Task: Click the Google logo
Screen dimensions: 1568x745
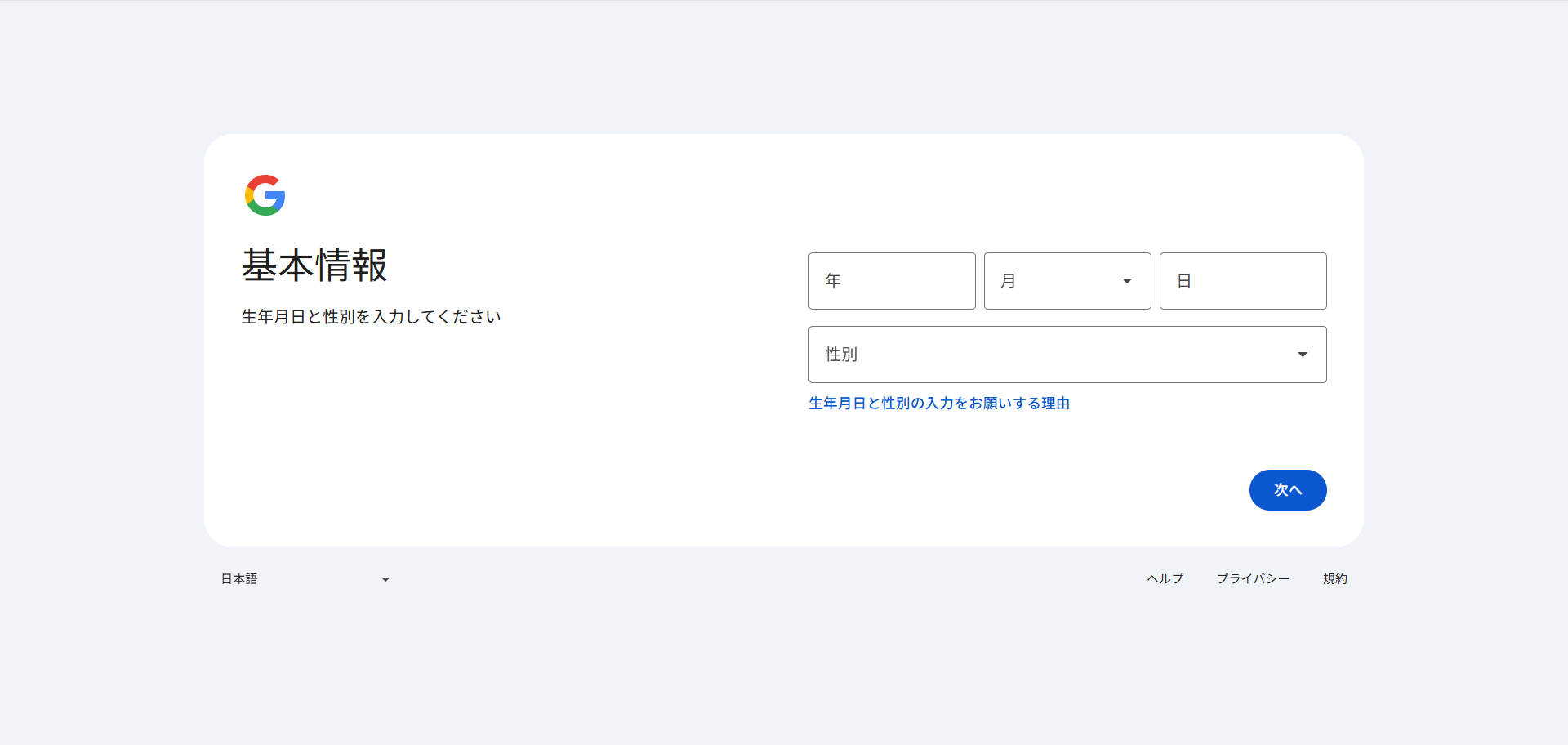Action: pyautogui.click(x=264, y=195)
